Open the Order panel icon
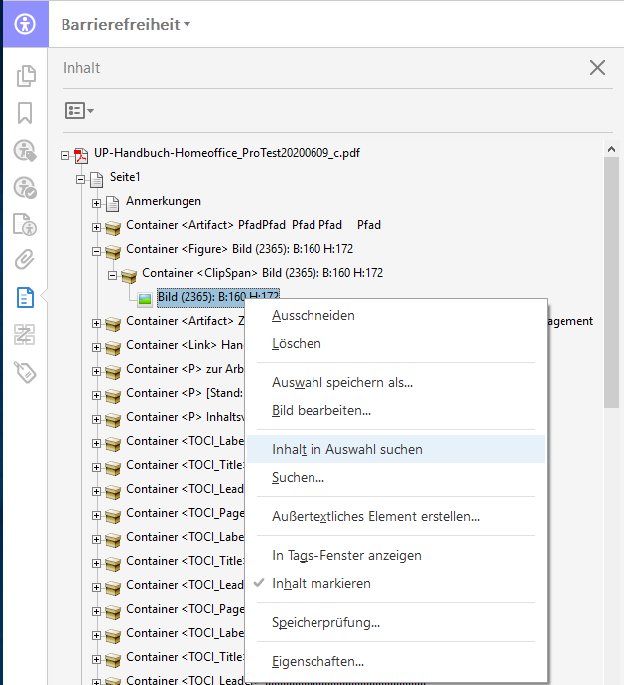 pyautogui.click(x=26, y=335)
